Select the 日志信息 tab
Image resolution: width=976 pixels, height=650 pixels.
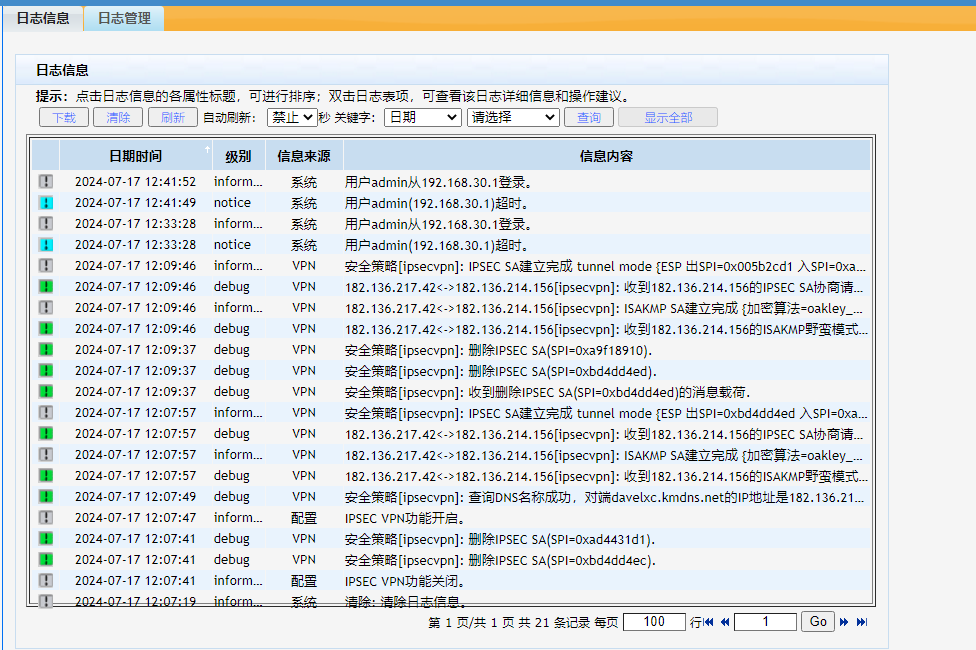tap(42, 18)
